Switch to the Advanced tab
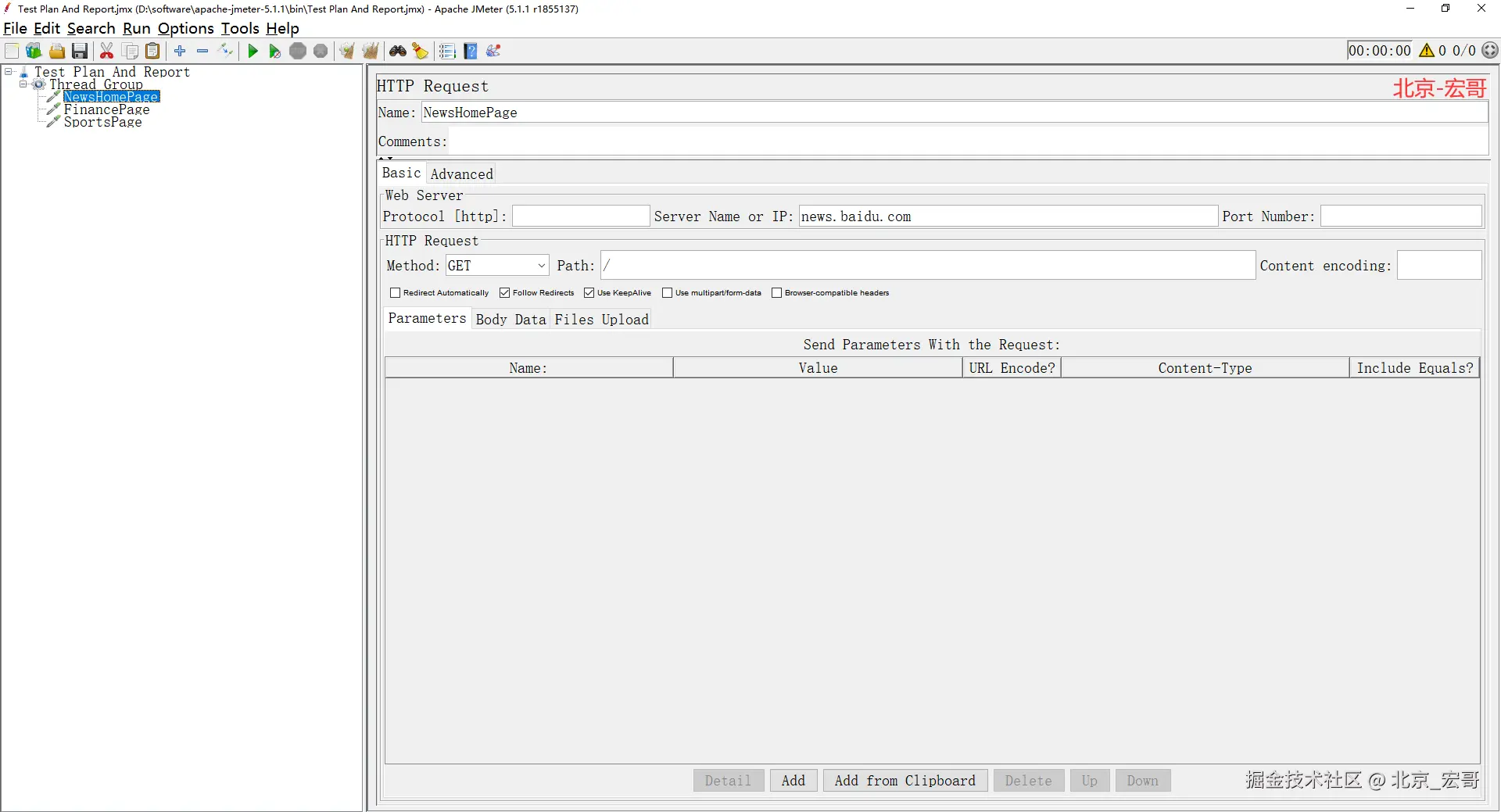Viewport: 1501px width, 812px height. pyautogui.click(x=461, y=173)
